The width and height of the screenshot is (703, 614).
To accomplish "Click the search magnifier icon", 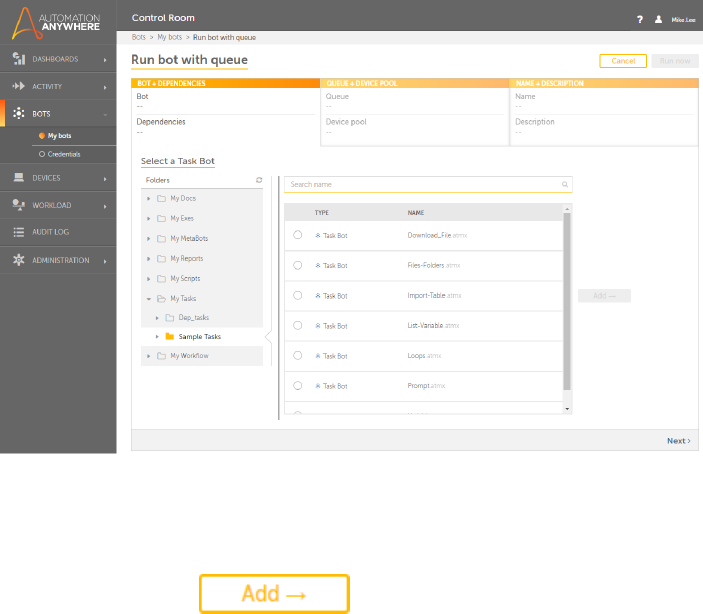I will coord(564,184).
